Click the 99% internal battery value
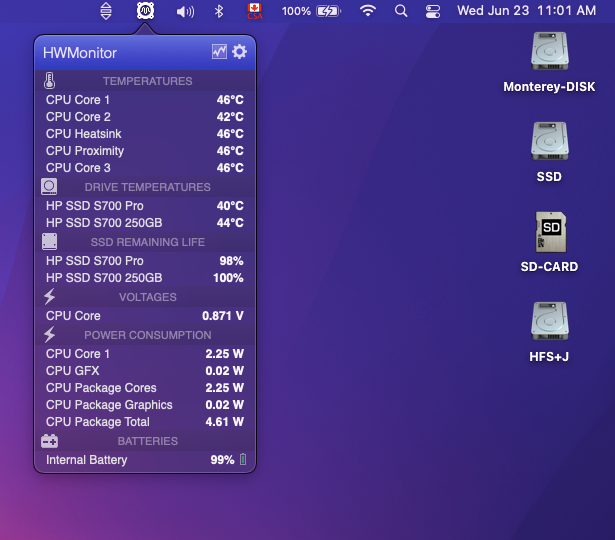The image size is (615, 540). click(222, 460)
